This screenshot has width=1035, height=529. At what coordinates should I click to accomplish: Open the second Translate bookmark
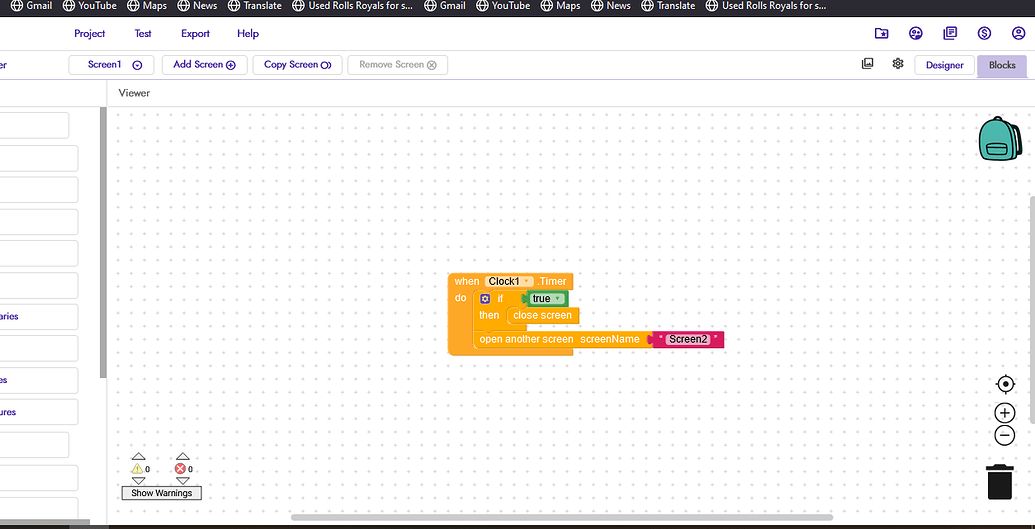668,5
